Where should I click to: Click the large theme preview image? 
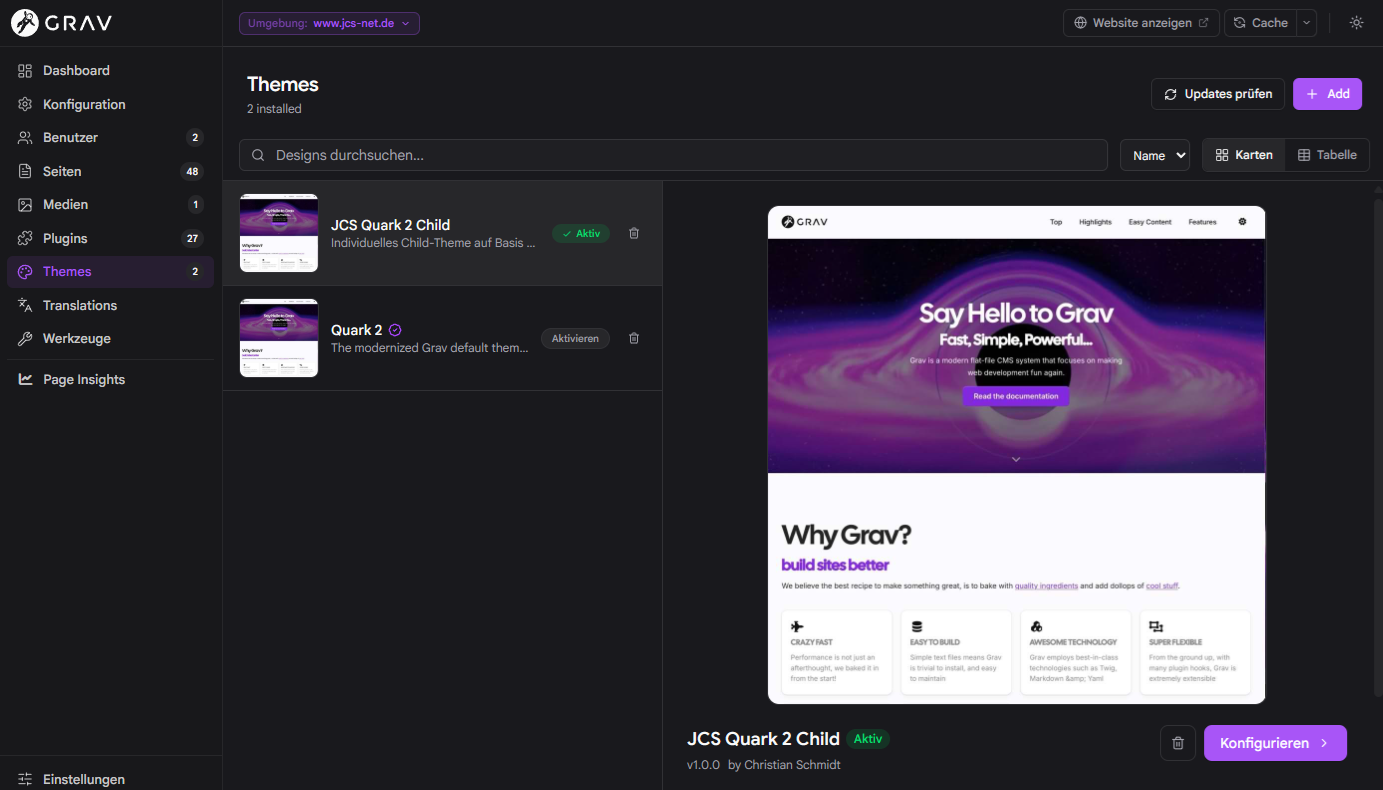(x=1016, y=455)
